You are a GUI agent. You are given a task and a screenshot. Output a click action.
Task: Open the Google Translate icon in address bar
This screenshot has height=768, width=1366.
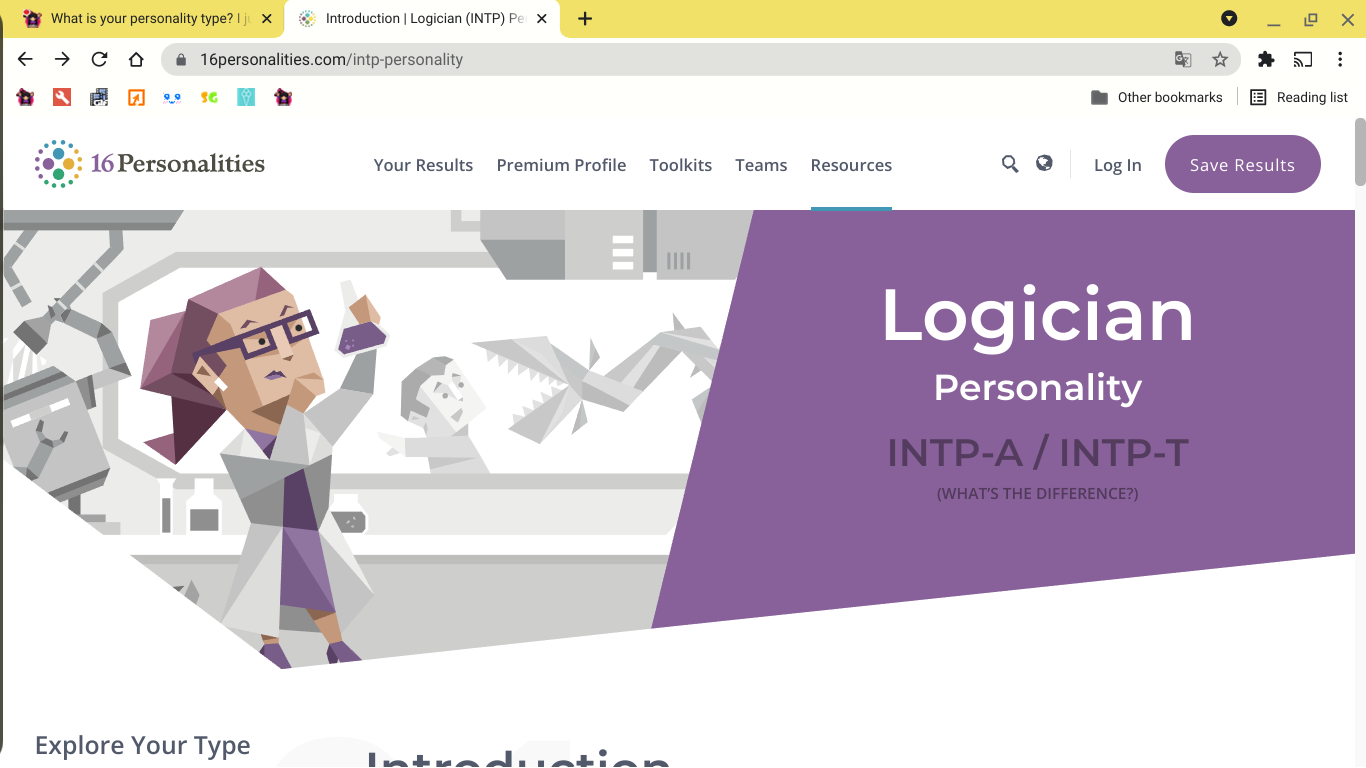pos(1183,59)
